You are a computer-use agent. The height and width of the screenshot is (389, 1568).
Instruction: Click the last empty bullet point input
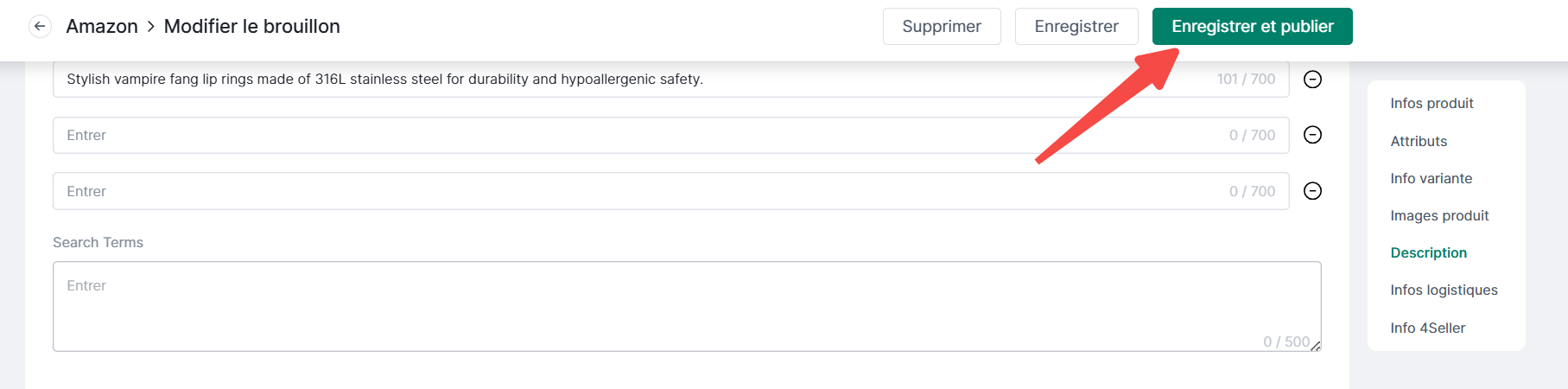point(605,191)
